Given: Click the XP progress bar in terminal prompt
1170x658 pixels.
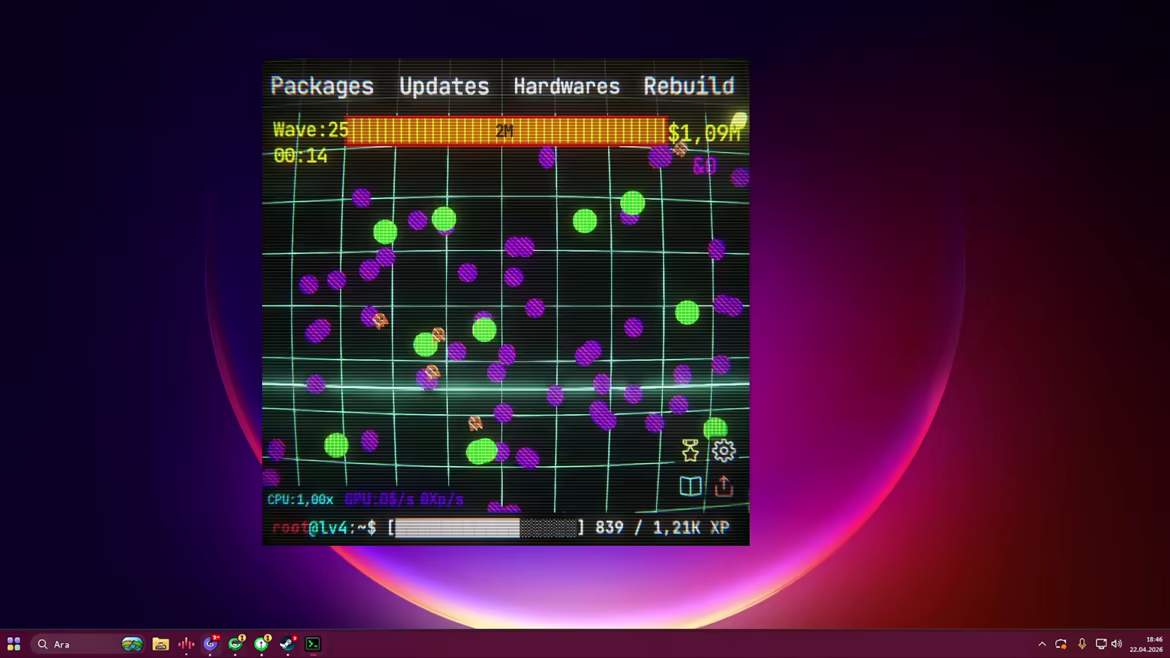Looking at the screenshot, I should 486,528.
